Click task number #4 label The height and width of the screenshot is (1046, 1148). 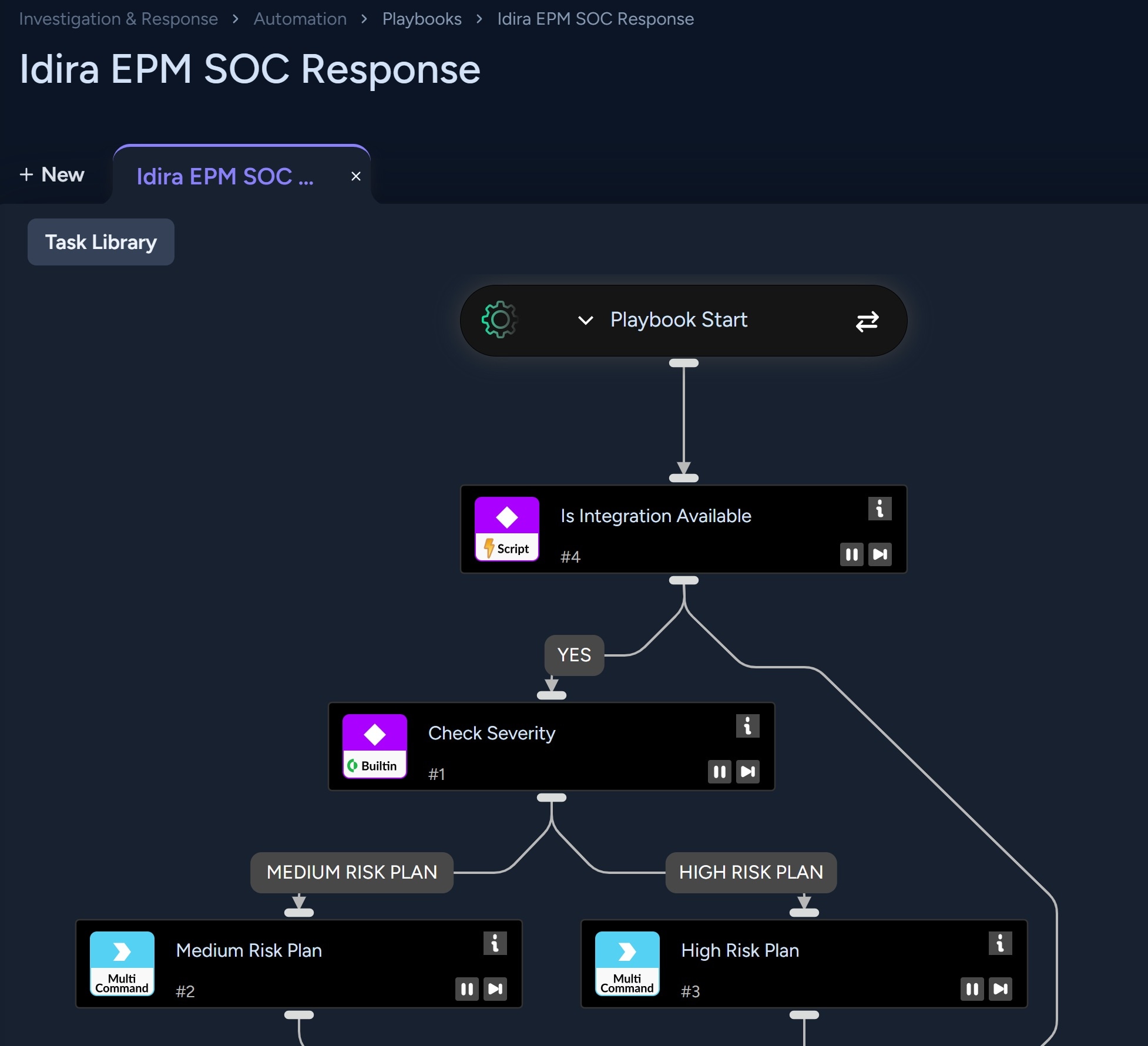click(570, 557)
